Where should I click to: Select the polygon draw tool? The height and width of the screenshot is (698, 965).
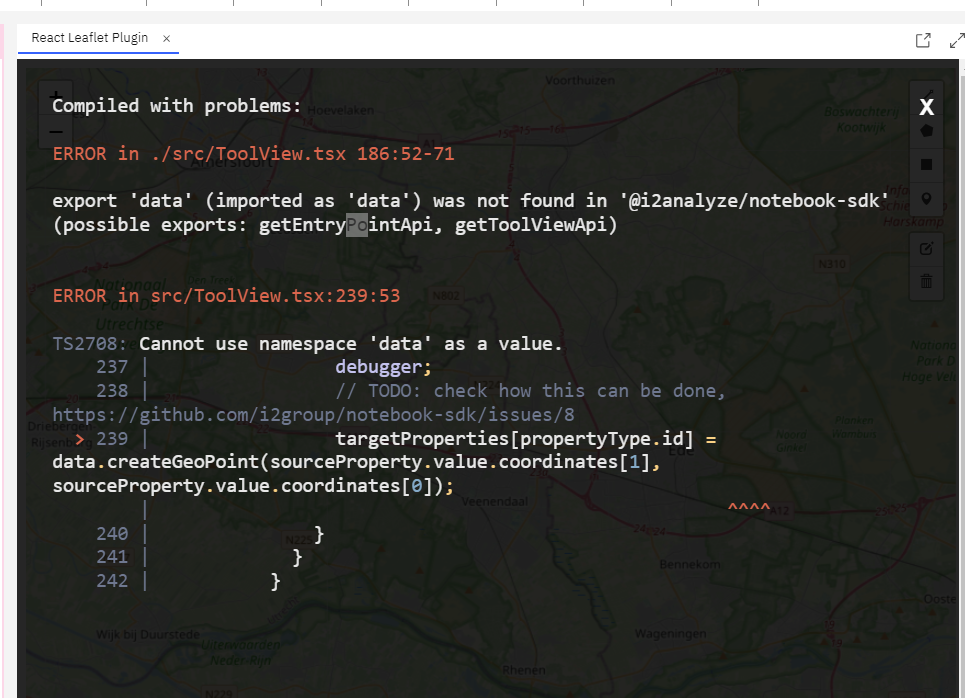pyautogui.click(x=926, y=131)
